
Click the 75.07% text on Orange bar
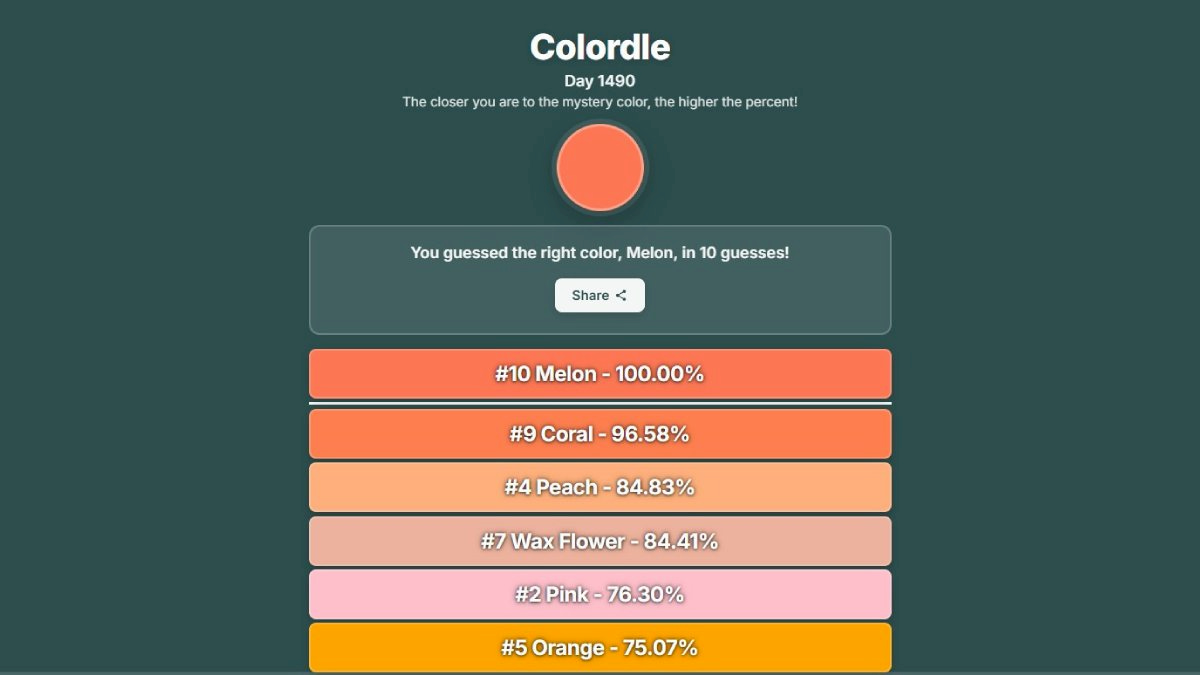[659, 647]
